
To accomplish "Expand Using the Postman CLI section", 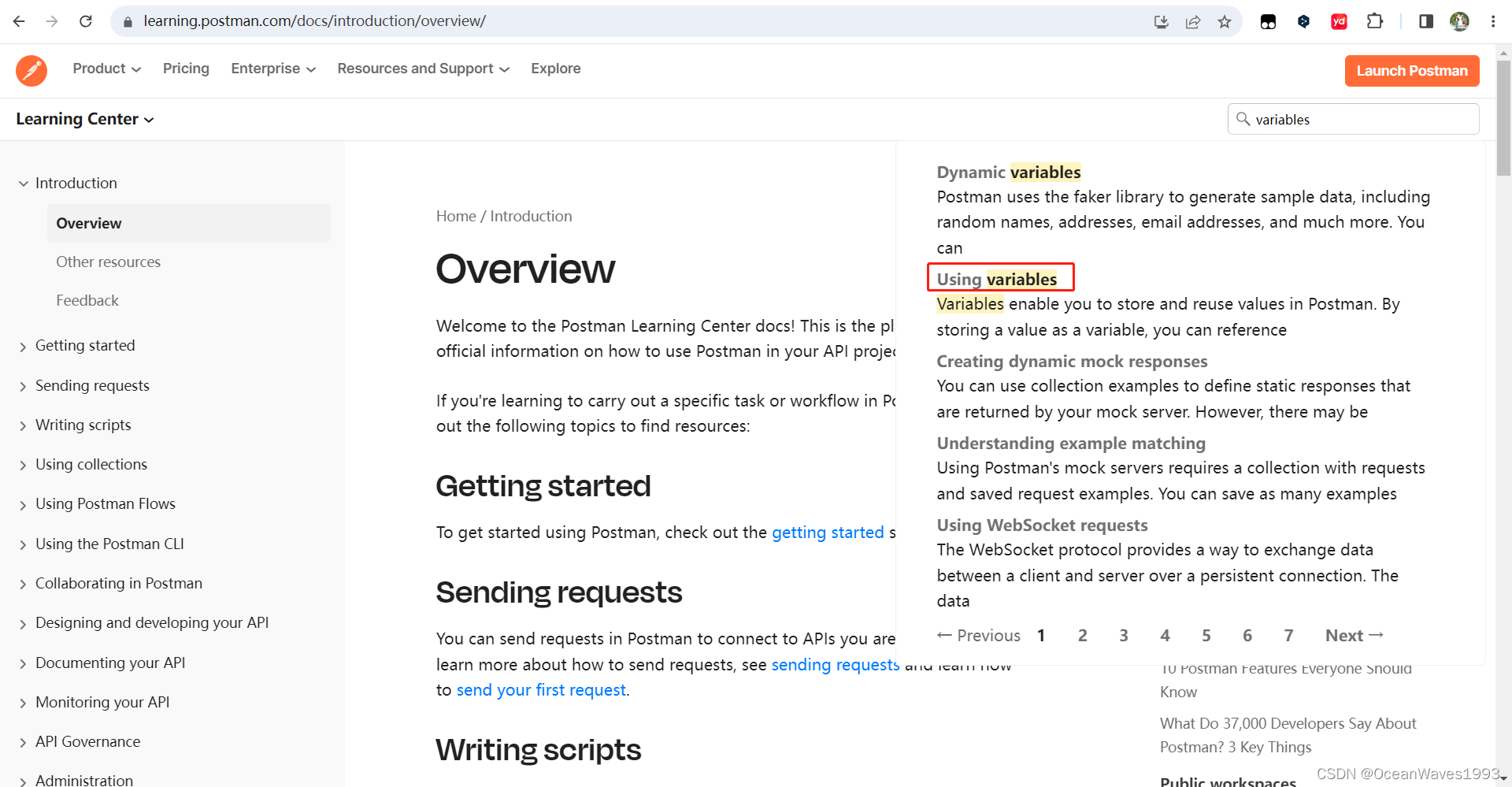I will point(24,545).
